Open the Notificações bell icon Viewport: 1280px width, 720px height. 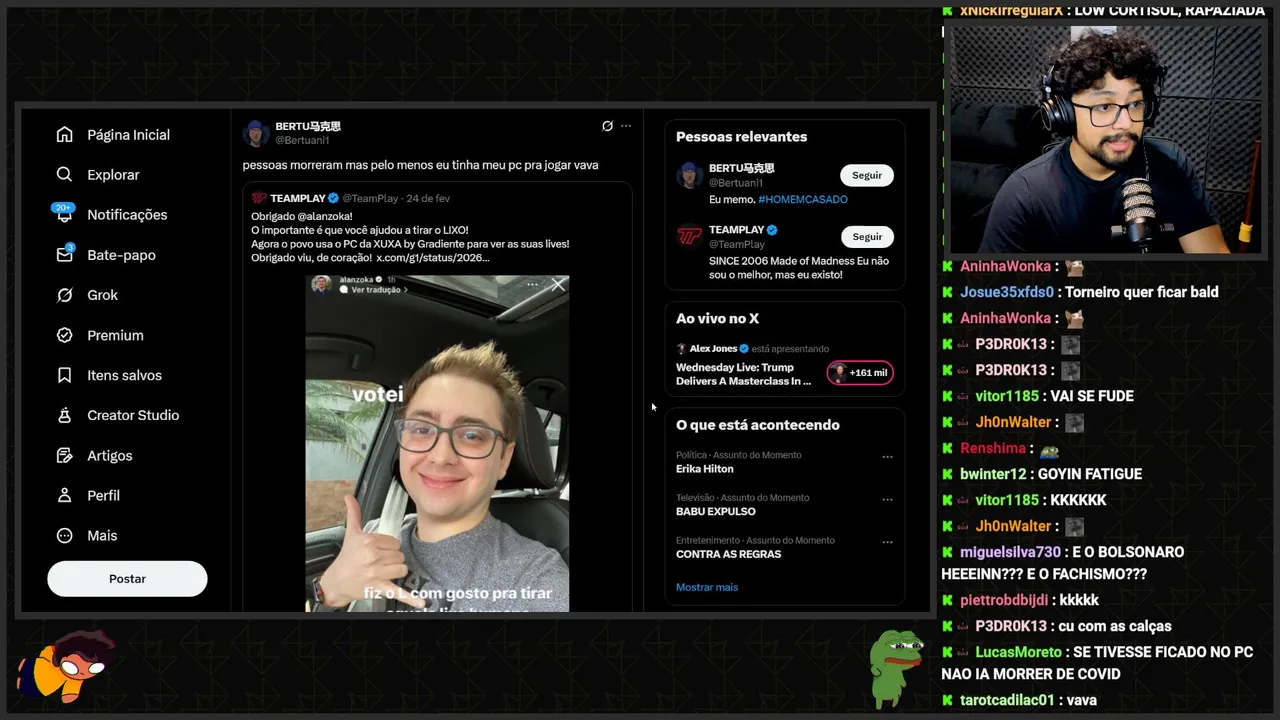coord(65,214)
